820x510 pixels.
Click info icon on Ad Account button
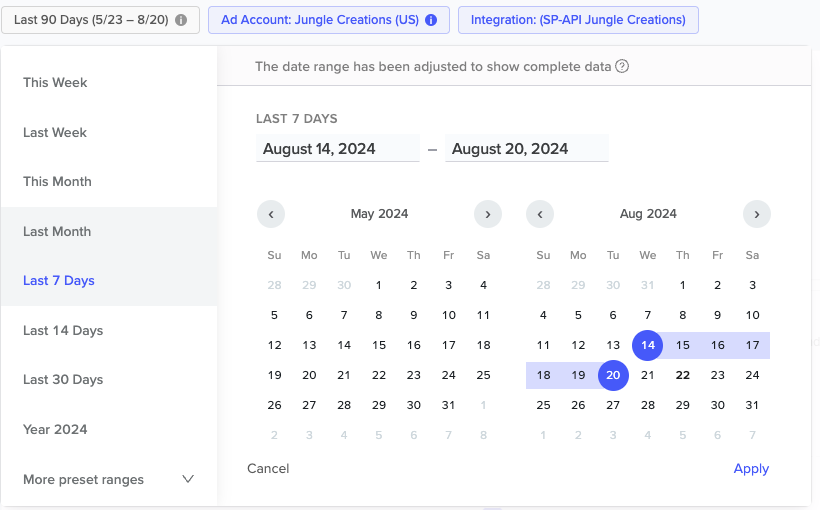(431, 20)
